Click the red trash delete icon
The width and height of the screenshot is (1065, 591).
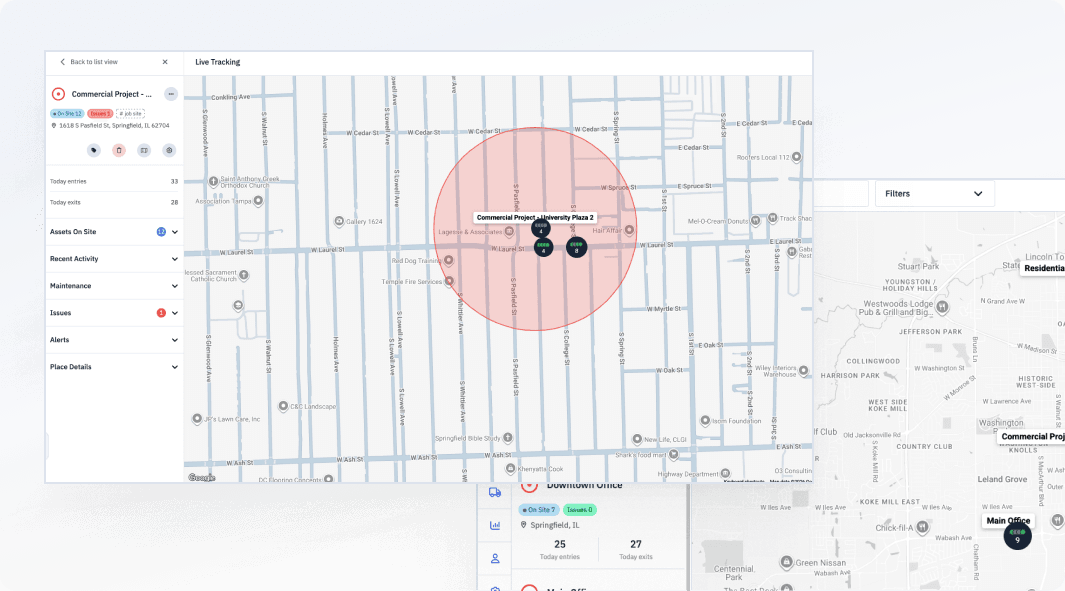point(119,150)
